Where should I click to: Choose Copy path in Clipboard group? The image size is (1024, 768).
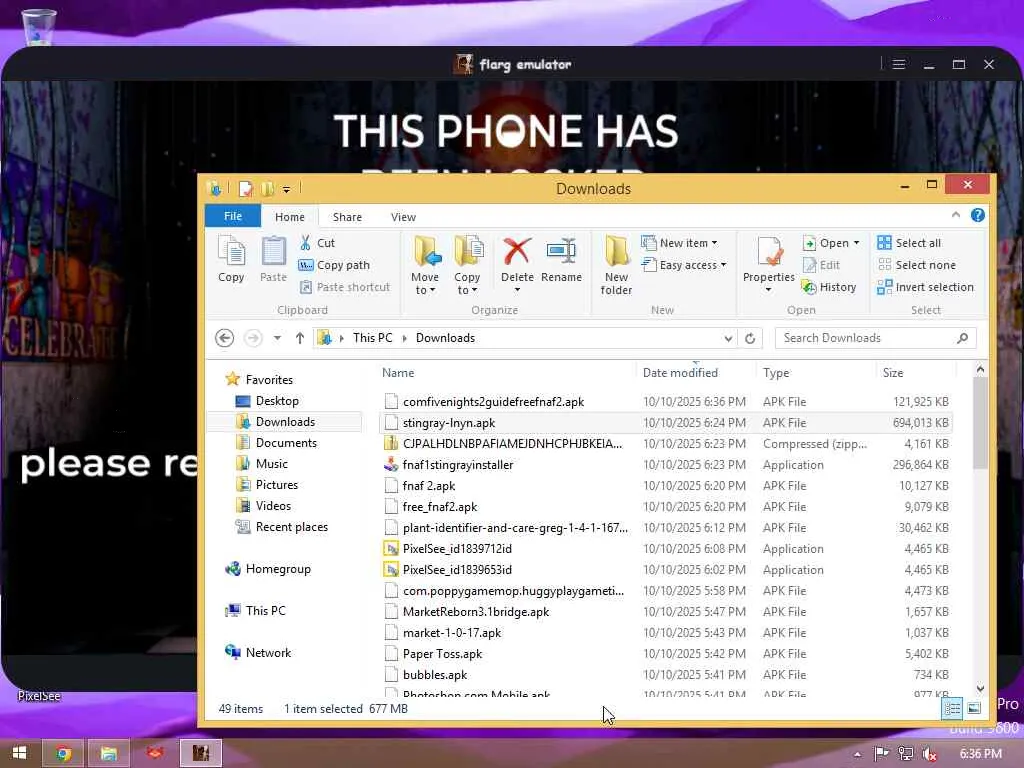(x=334, y=265)
